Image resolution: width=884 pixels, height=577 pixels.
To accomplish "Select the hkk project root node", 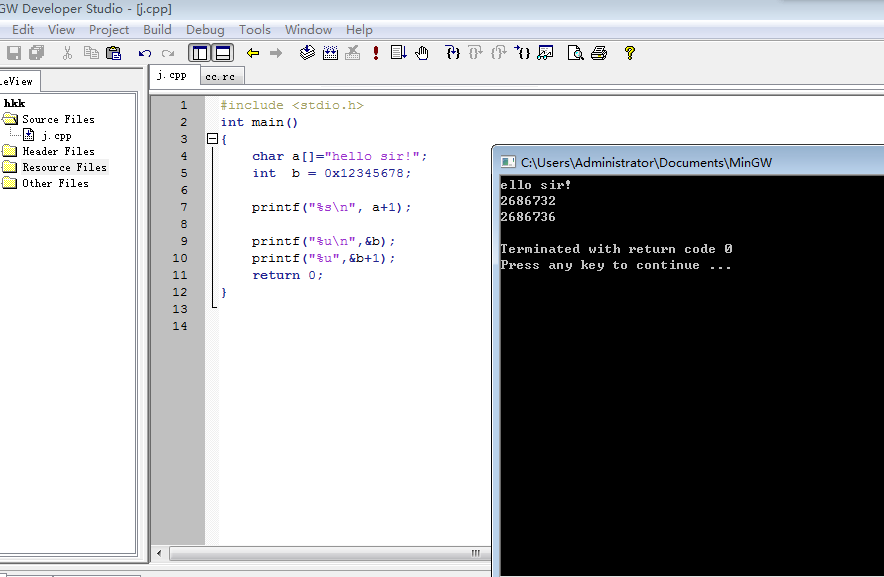I will pos(14,103).
